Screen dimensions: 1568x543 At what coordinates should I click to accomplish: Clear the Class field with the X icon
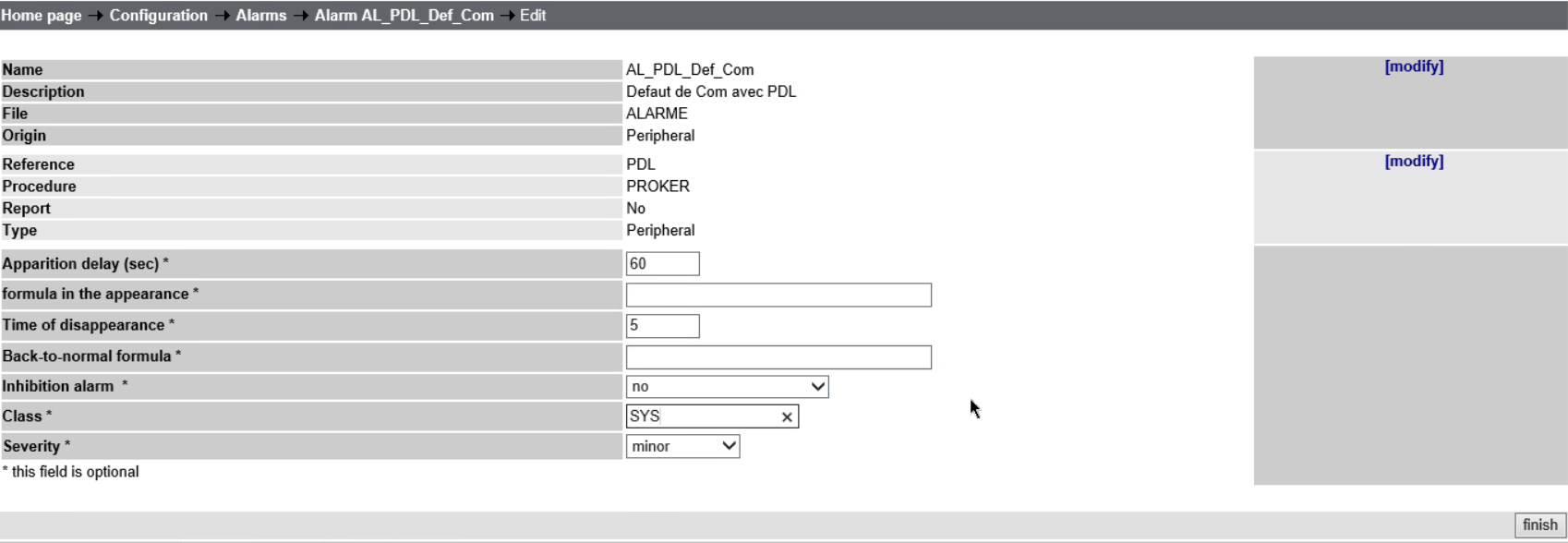click(787, 417)
